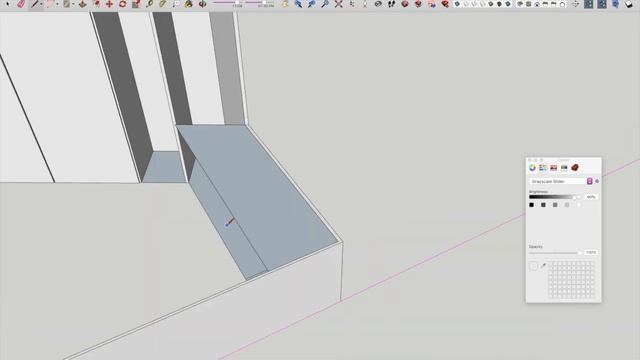Select the Offset tool
This screenshot has width=640, height=360.
click(x=96, y=4)
